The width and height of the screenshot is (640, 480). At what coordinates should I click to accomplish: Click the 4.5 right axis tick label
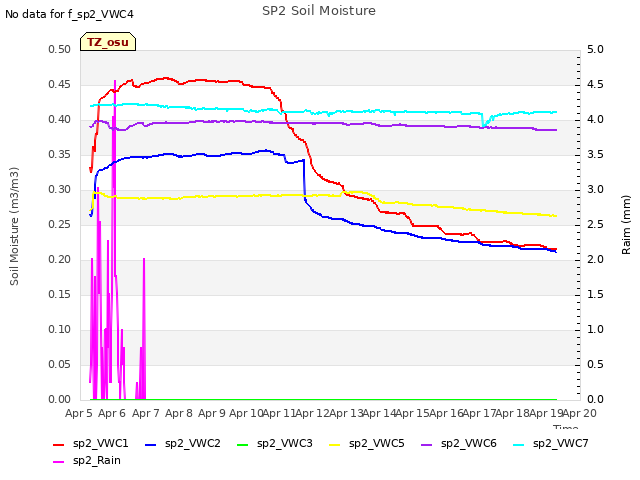pos(595,84)
